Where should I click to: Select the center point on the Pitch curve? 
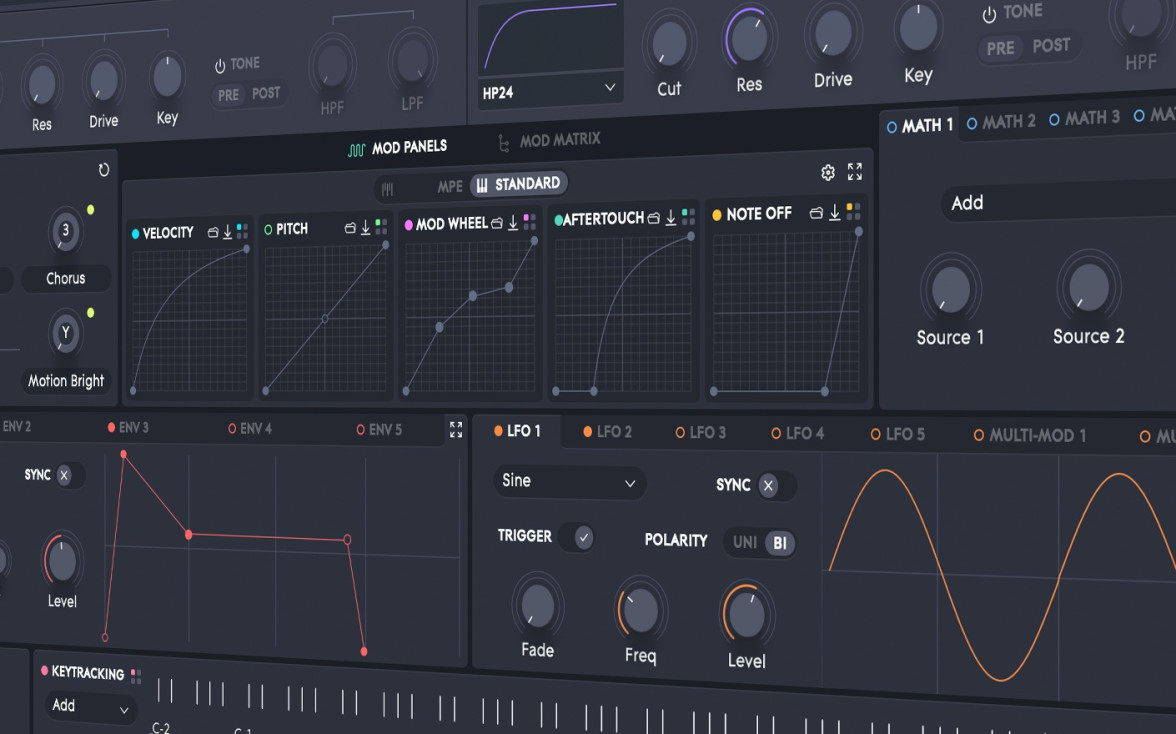point(325,319)
